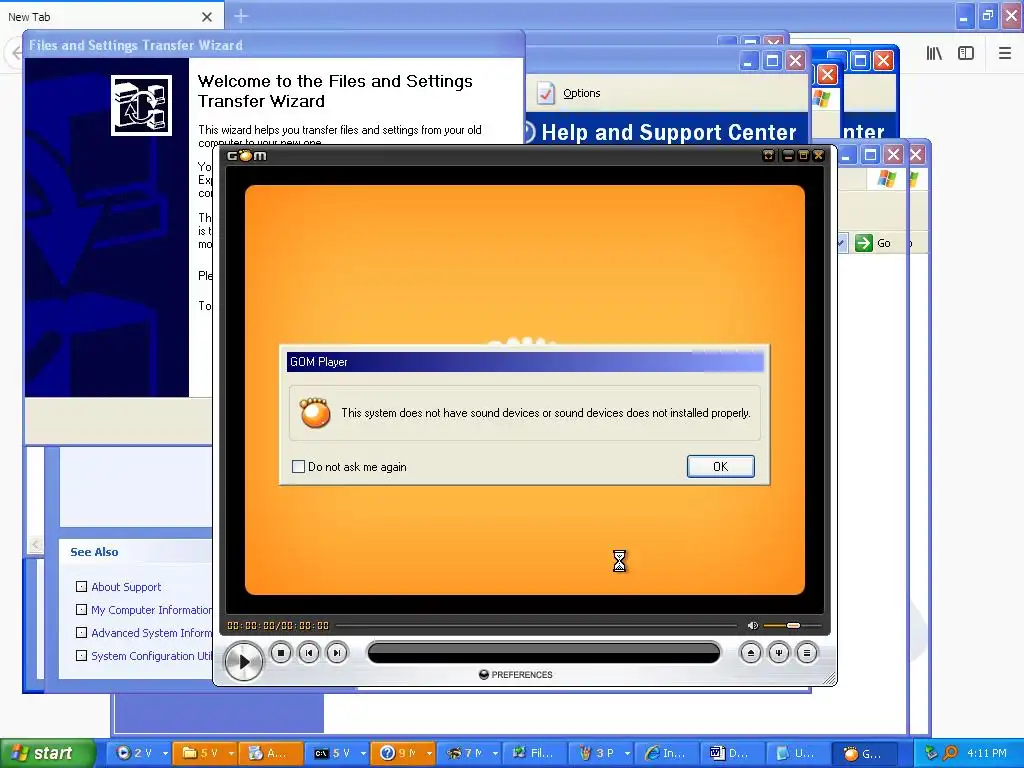Viewport: 1024px width, 768px height.
Task: Toggle the browser sidebar icon
Action: point(966,54)
